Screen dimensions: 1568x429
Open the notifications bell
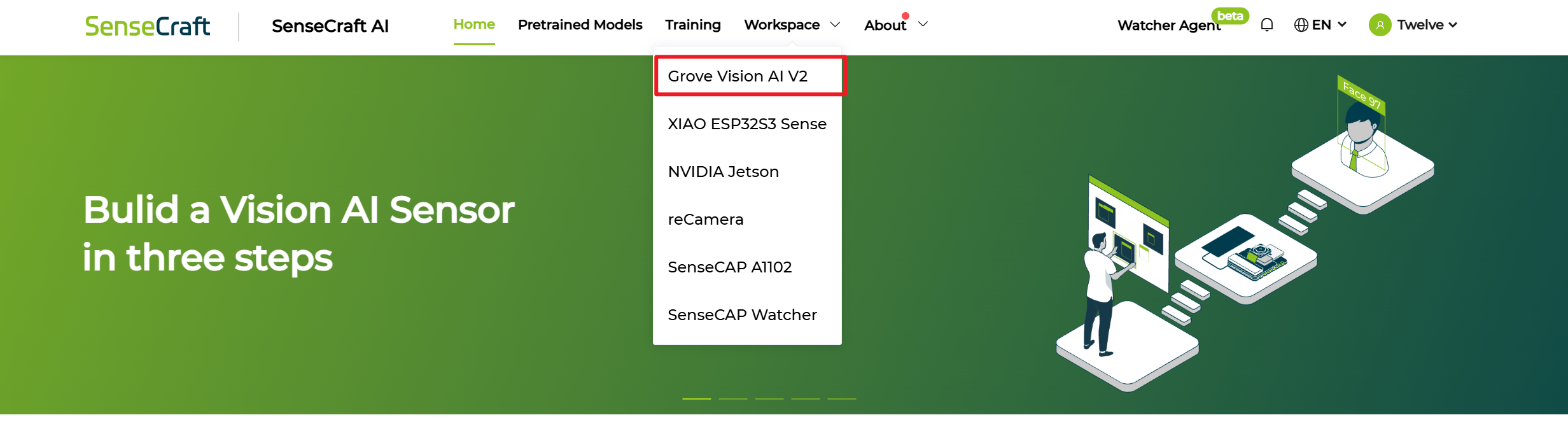click(1266, 25)
